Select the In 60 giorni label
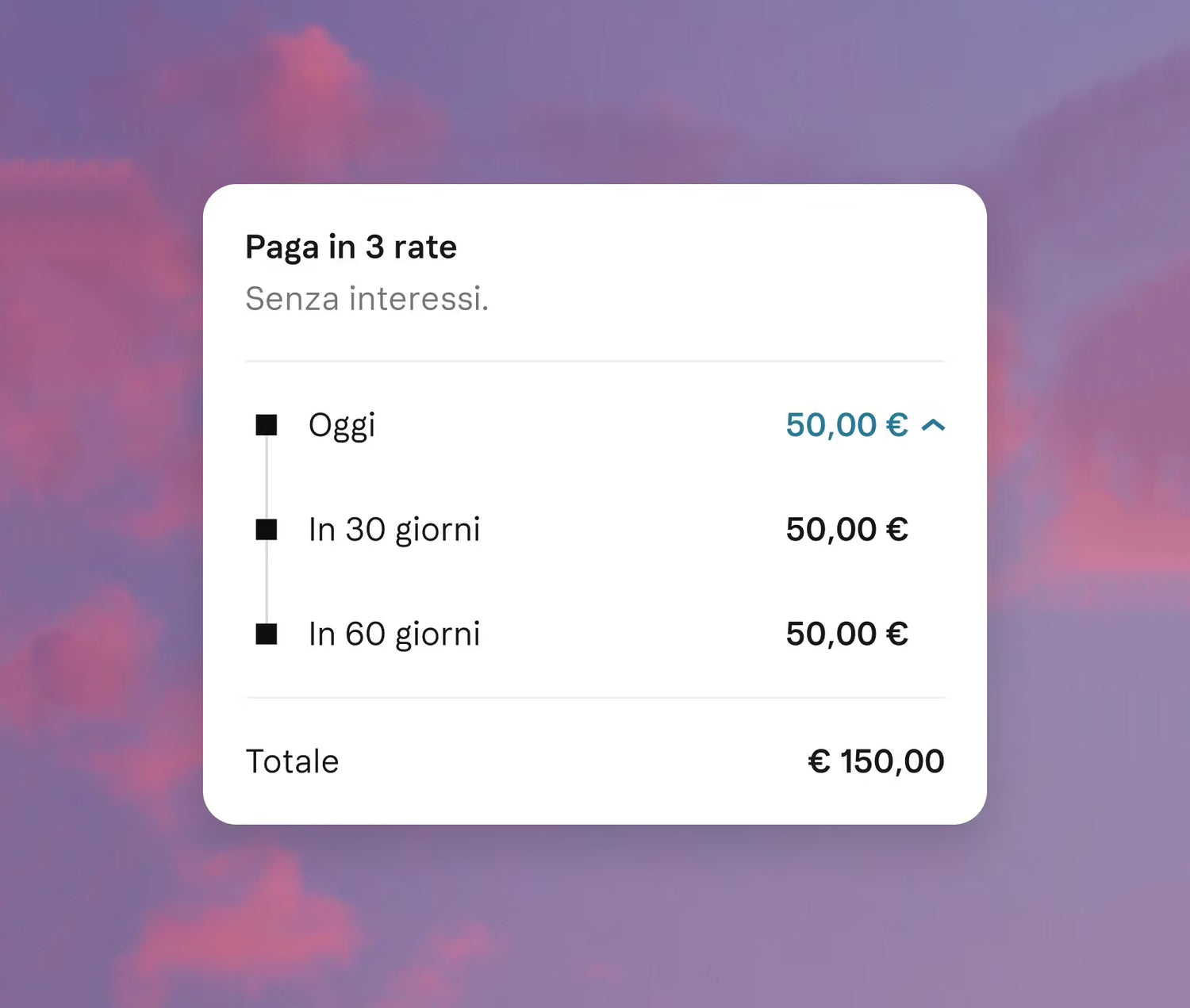 click(394, 634)
